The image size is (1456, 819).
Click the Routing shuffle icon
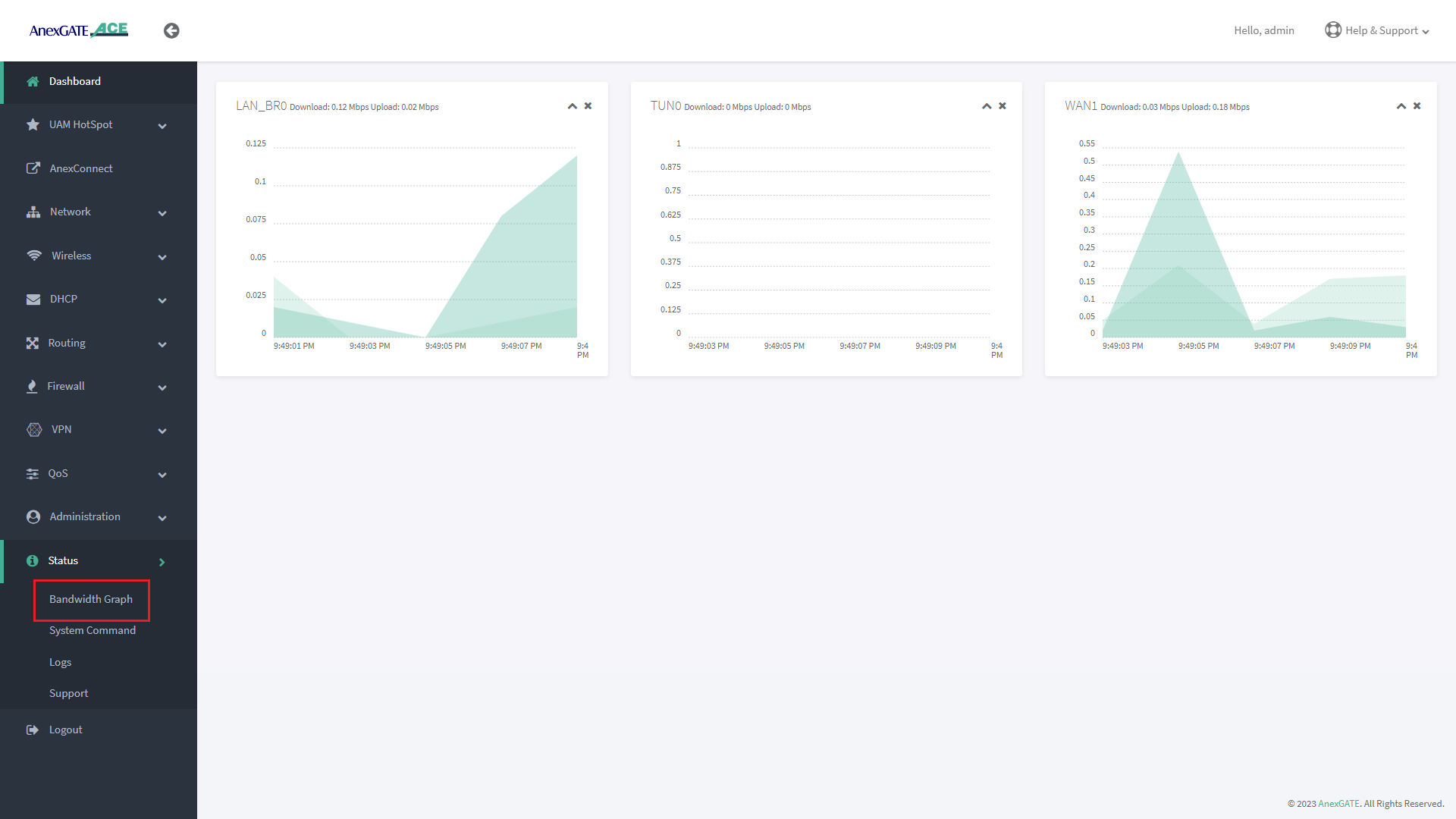[32, 343]
